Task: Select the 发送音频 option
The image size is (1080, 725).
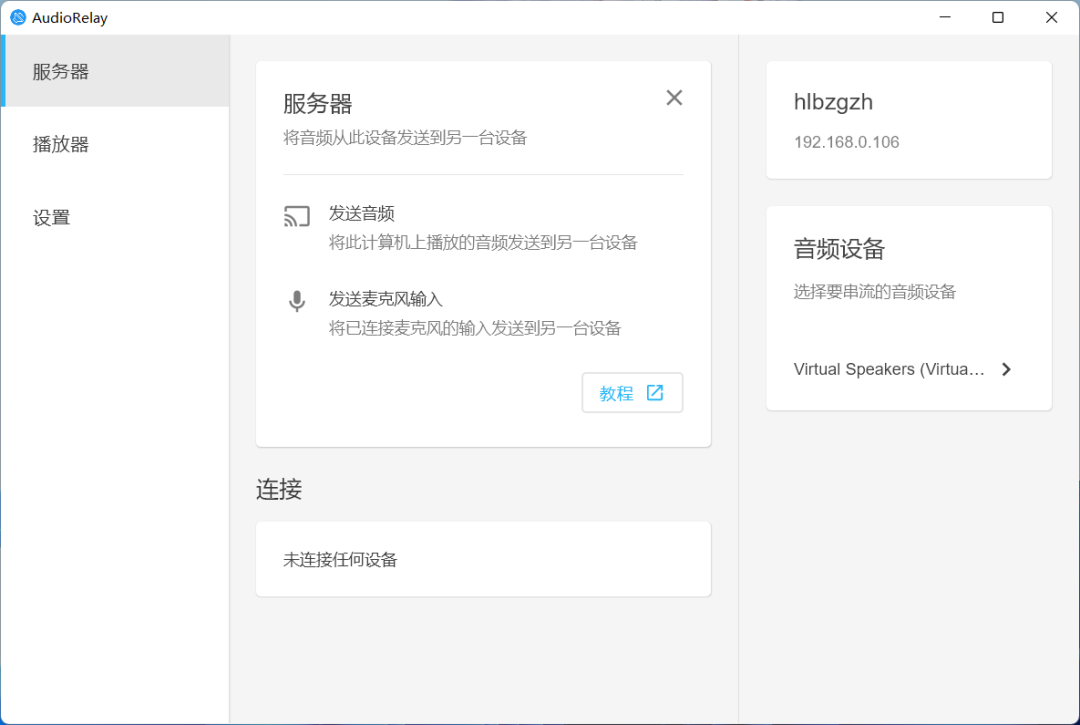Action: coord(483,228)
